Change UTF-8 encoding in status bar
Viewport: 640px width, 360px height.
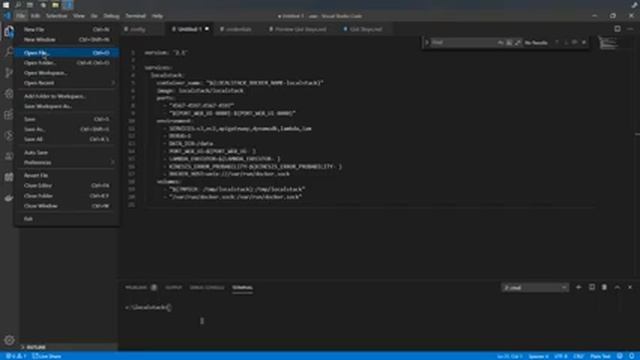tap(561, 356)
